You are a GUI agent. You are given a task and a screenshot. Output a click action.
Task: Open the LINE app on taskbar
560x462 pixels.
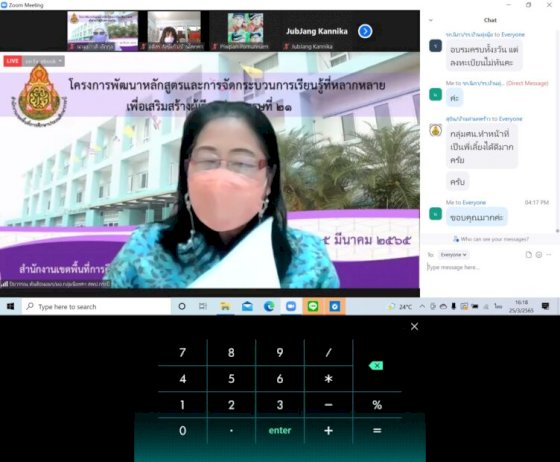[x=313, y=306]
